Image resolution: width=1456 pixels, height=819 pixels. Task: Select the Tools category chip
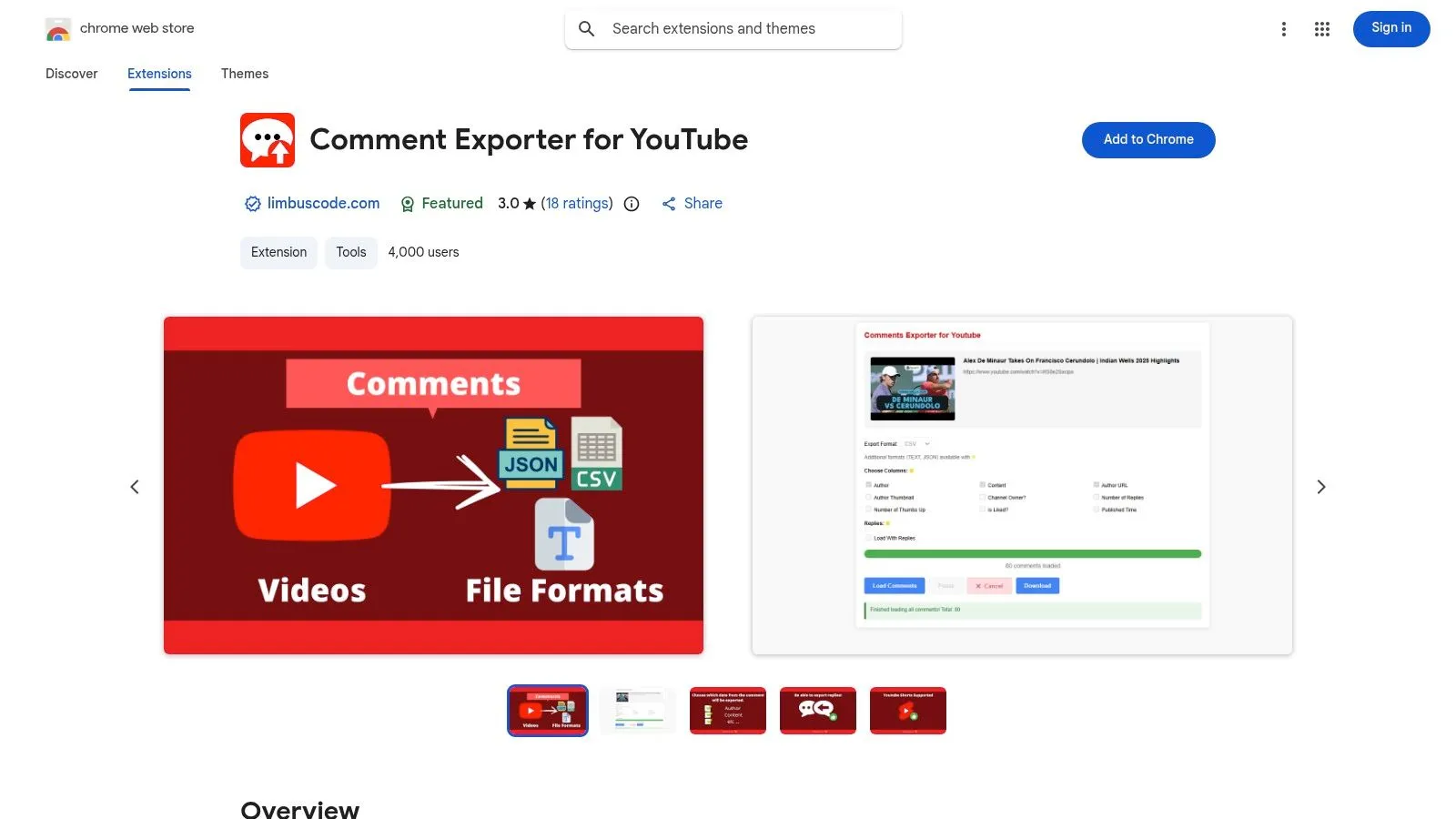pyautogui.click(x=350, y=252)
